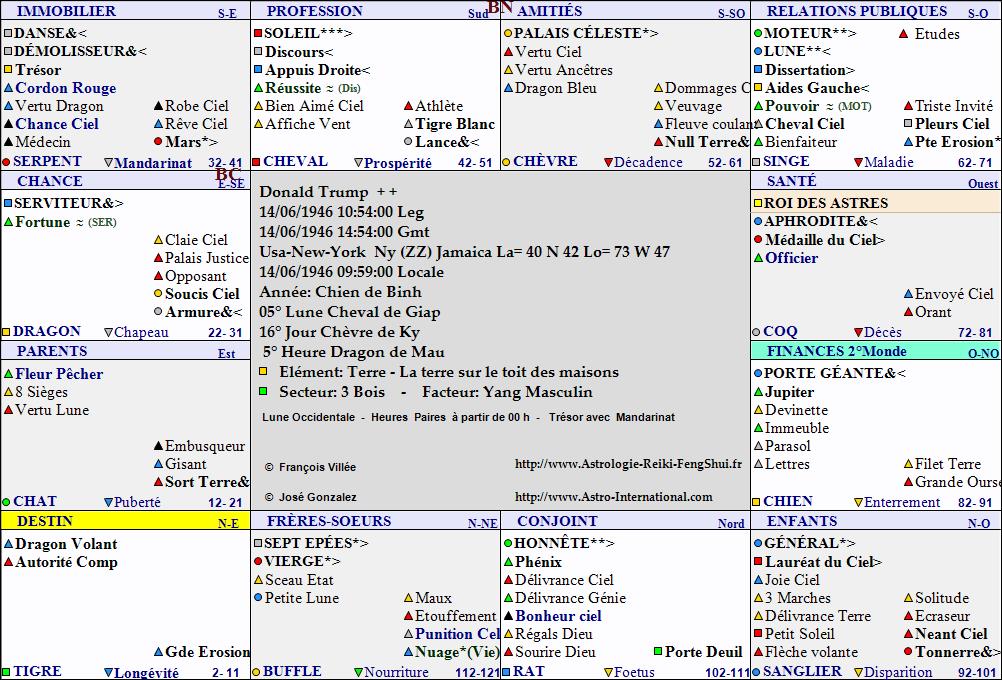Click the green triangle before Jupiter

click(758, 392)
